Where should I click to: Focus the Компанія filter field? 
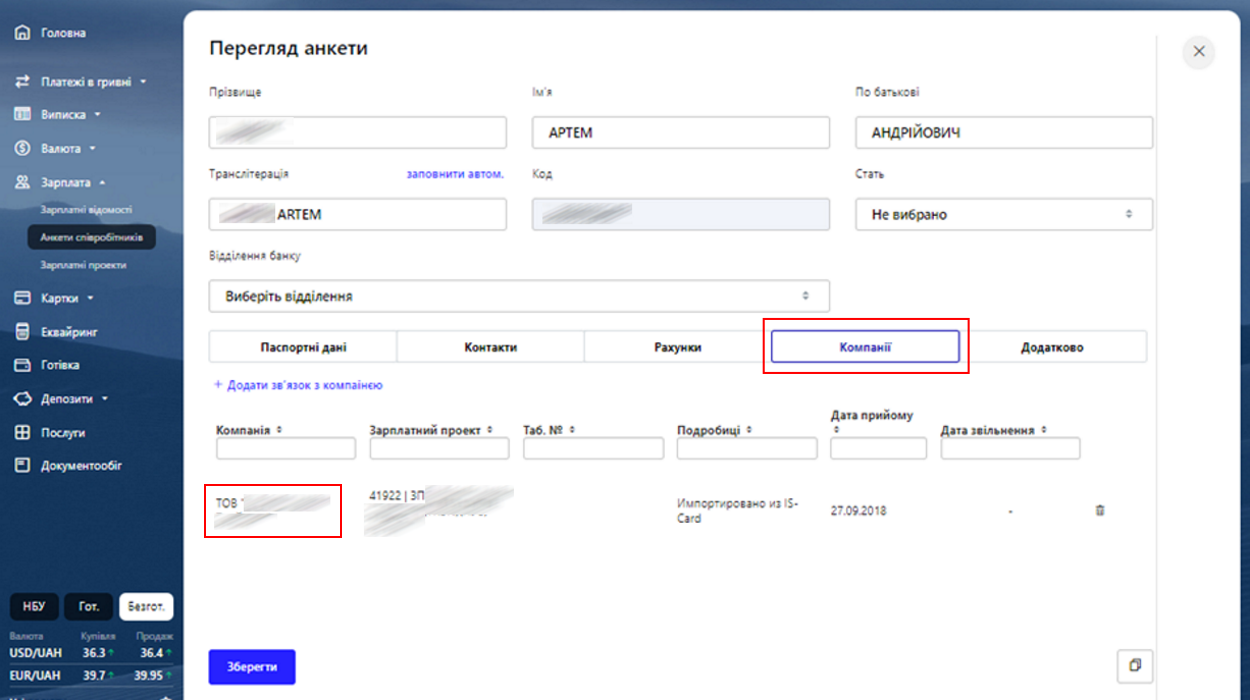(286, 448)
